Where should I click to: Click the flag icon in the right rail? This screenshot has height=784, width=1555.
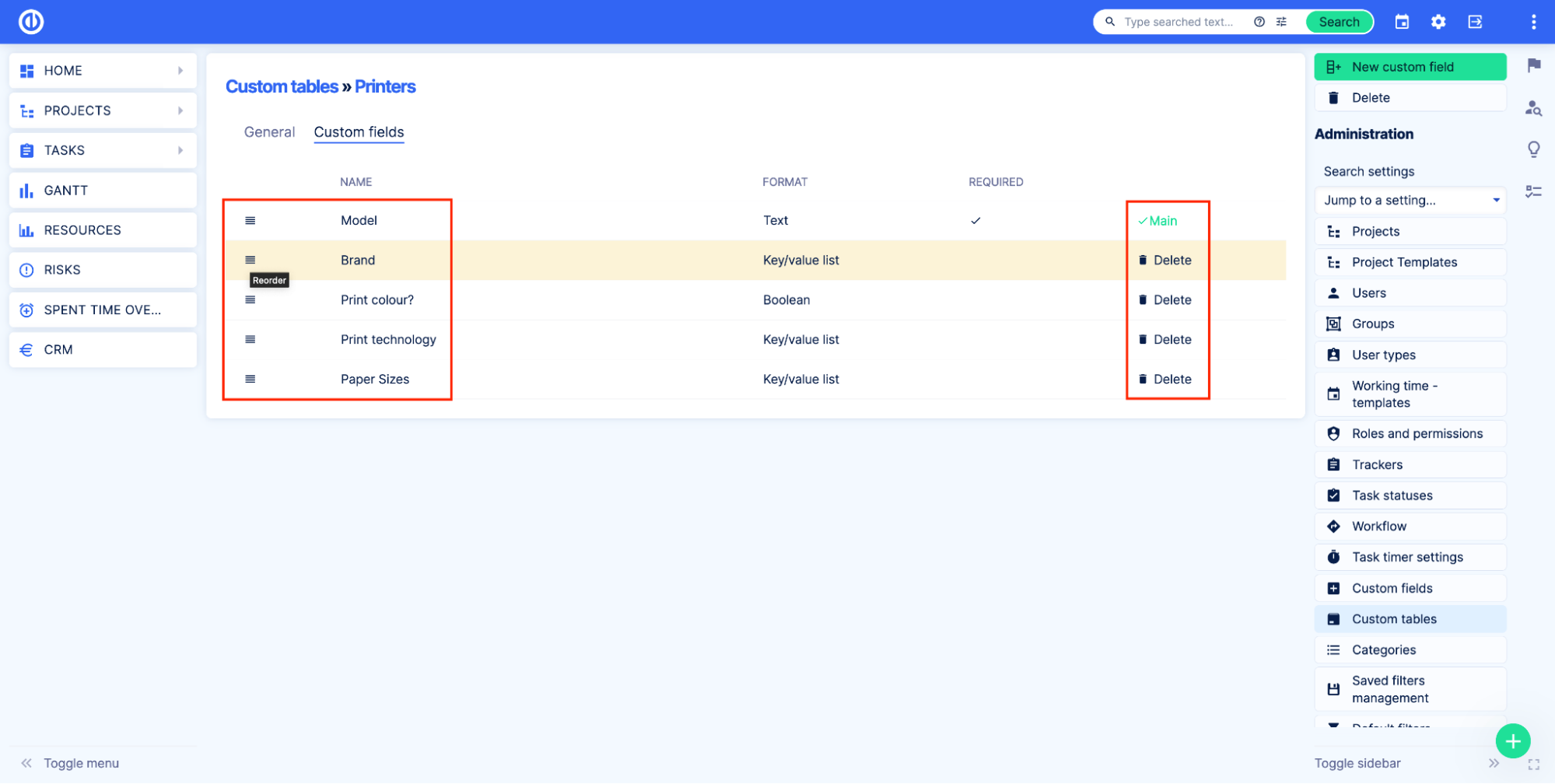coord(1533,65)
